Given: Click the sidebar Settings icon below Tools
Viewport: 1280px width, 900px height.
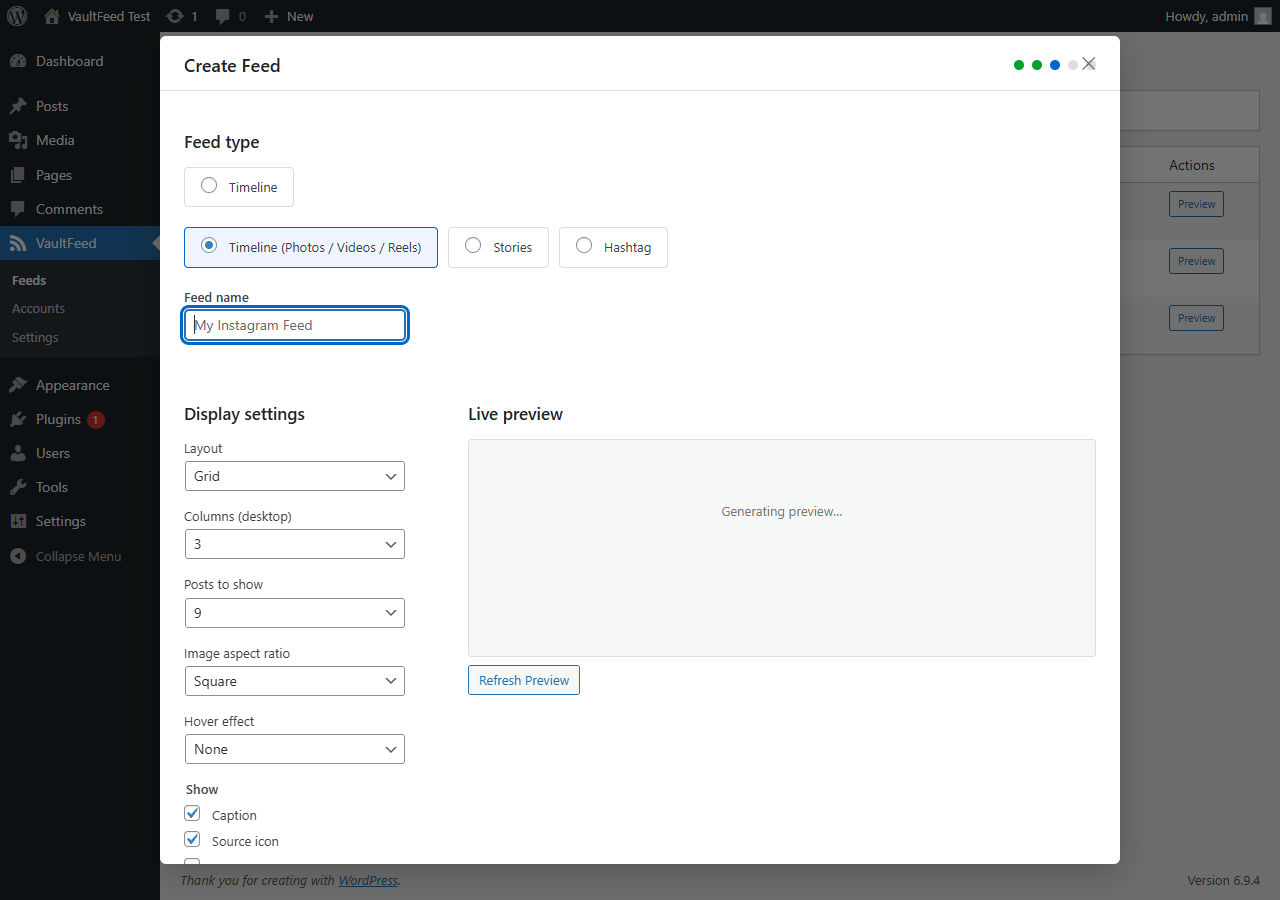Looking at the screenshot, I should (18, 521).
